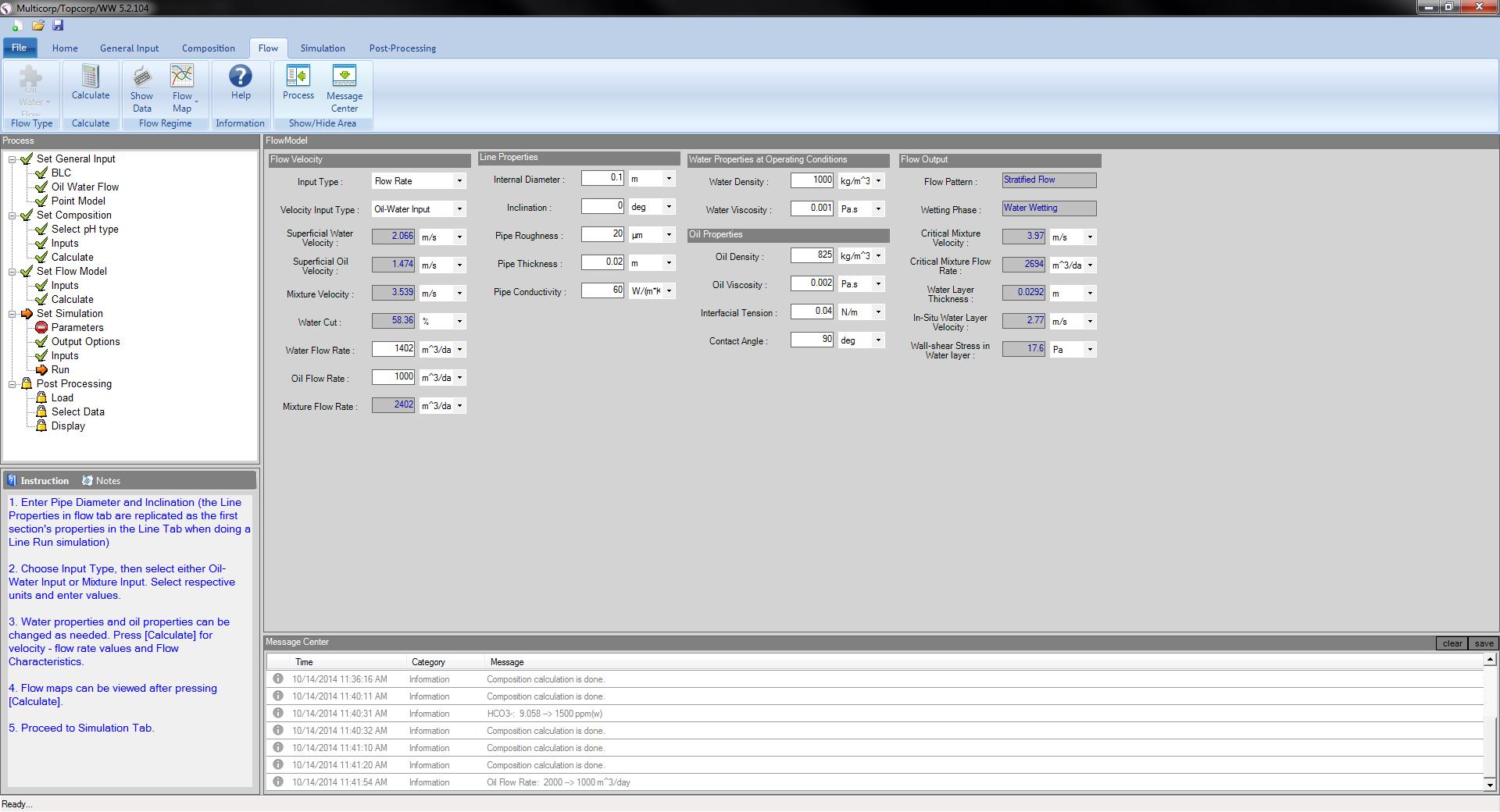Image resolution: width=1500 pixels, height=812 pixels.
Task: Save the Message Center messages
Action: 1484,643
